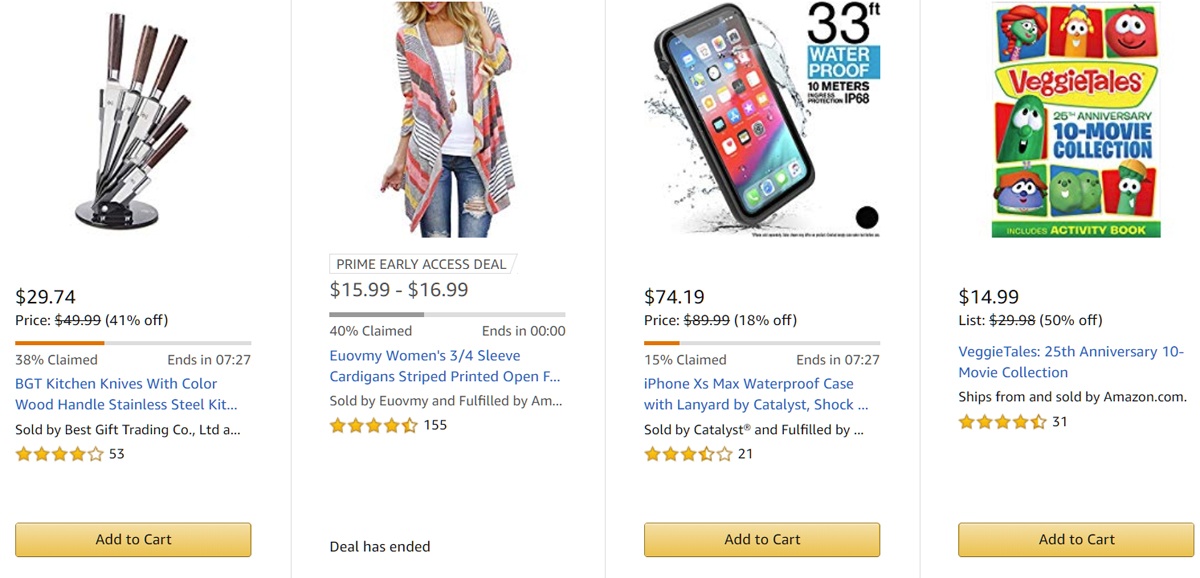Screen dimensions: 1200x578
Task: Click the 40% Claimed progress bar
Action: tap(448, 312)
